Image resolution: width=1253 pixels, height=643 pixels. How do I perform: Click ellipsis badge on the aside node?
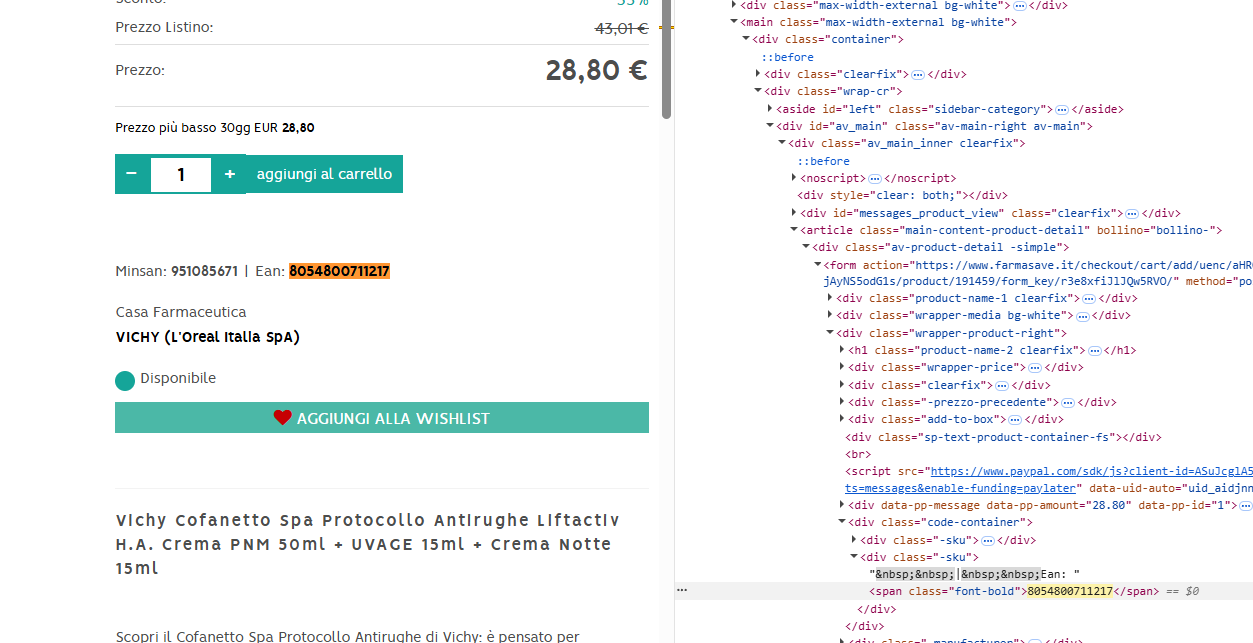(x=1062, y=109)
